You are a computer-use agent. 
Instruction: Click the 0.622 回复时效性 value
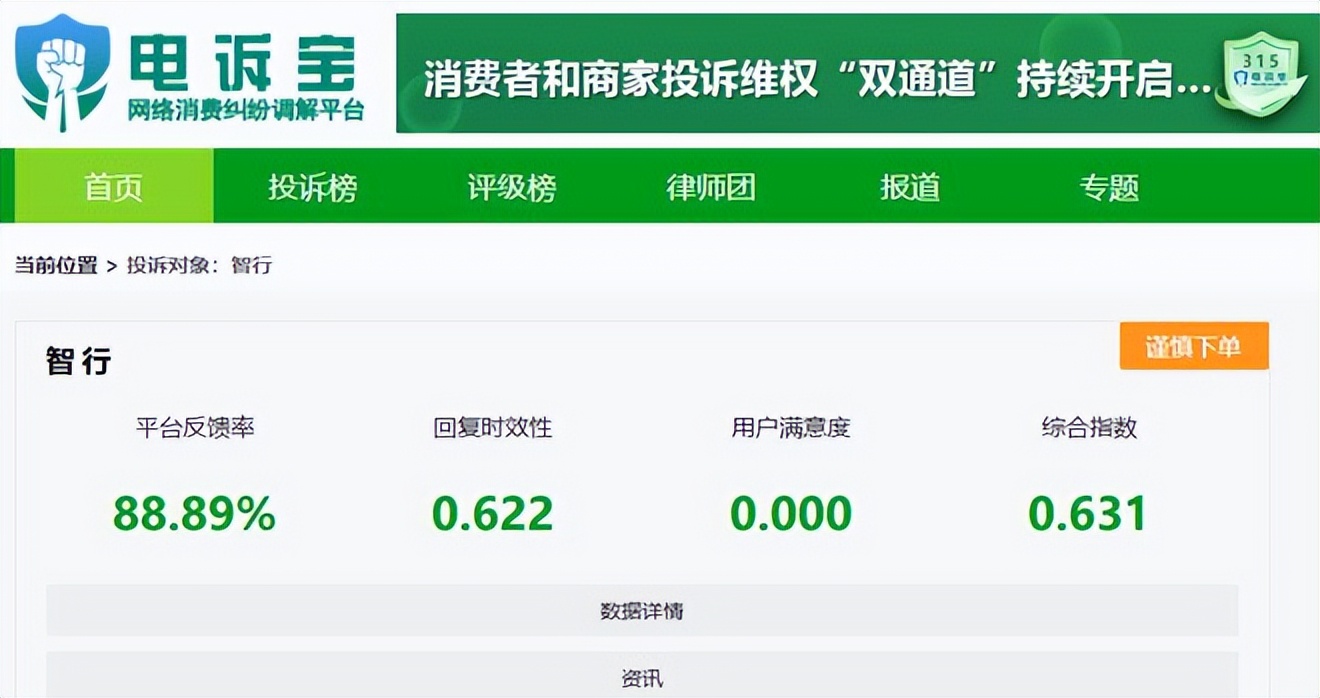[x=493, y=513]
